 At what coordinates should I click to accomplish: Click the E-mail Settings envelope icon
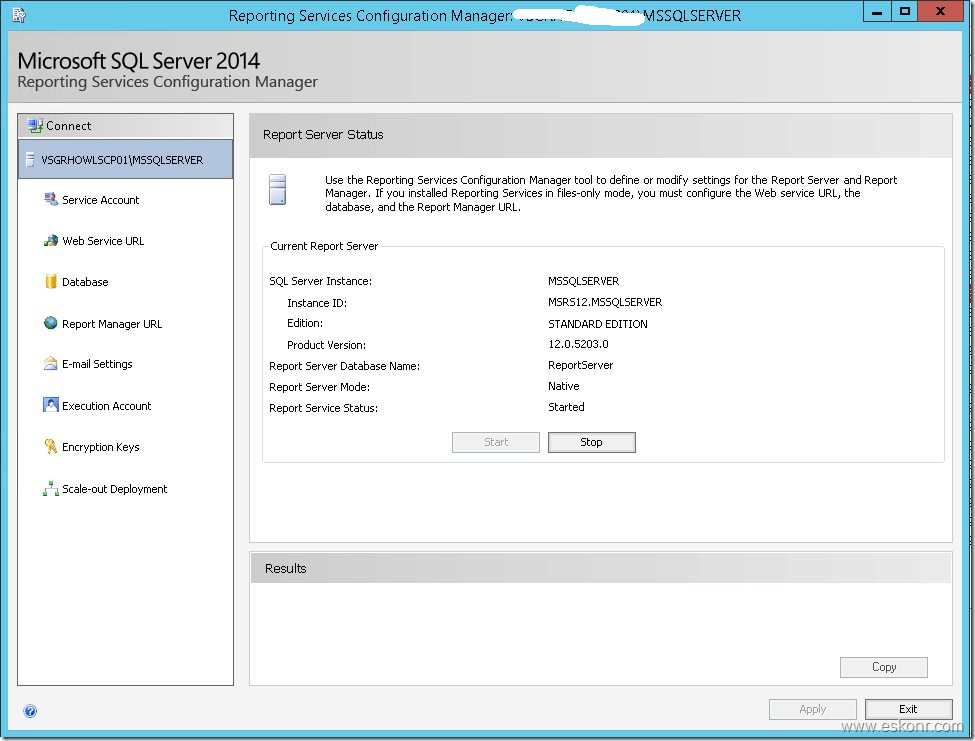pyautogui.click(x=50, y=364)
